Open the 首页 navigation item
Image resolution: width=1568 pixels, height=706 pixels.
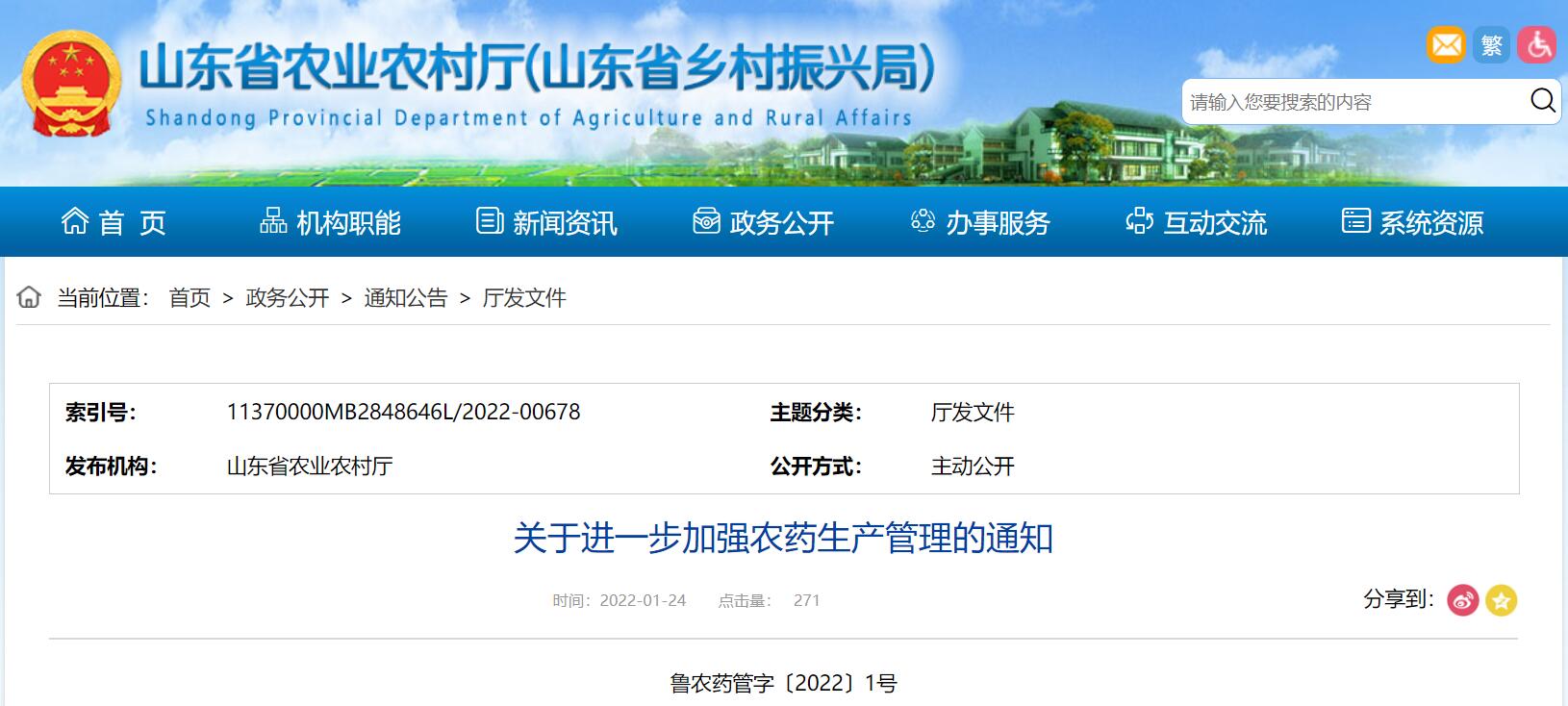pyautogui.click(x=114, y=222)
